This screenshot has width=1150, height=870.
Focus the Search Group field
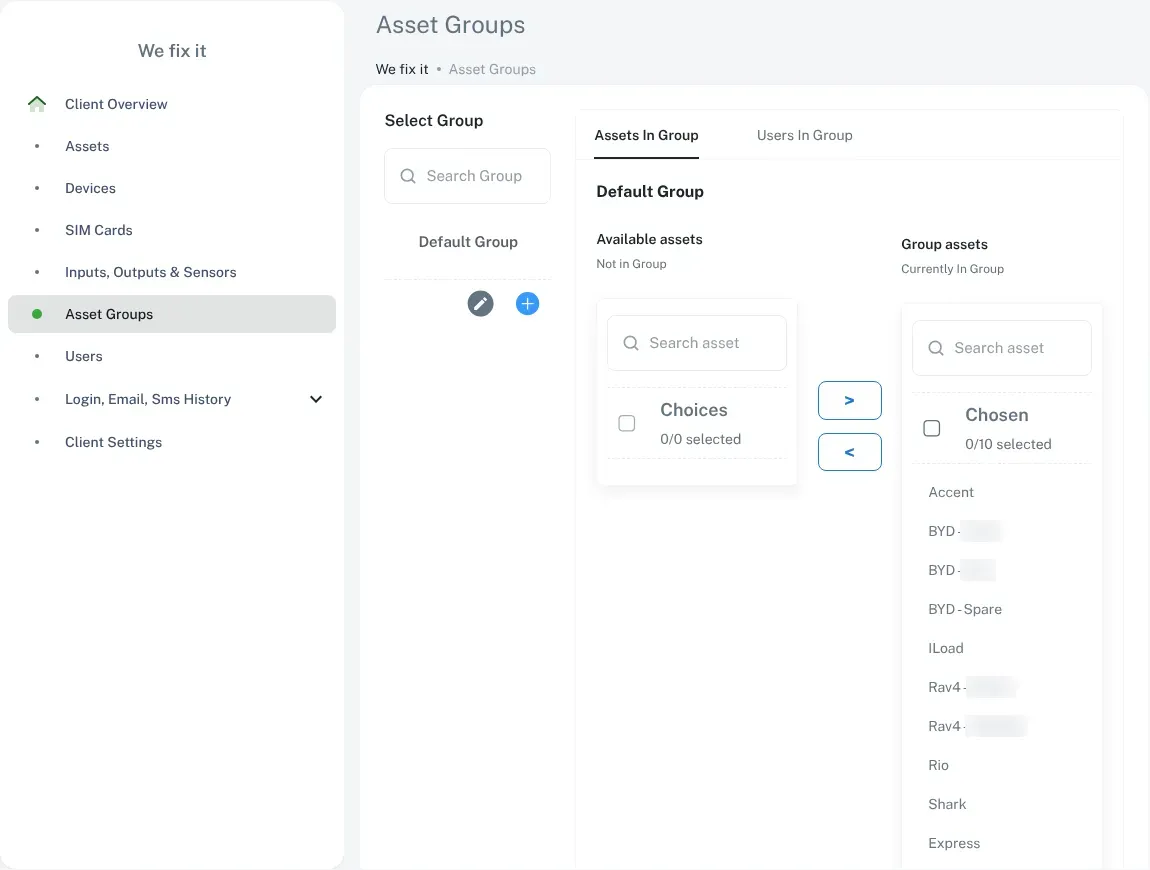[x=467, y=176]
